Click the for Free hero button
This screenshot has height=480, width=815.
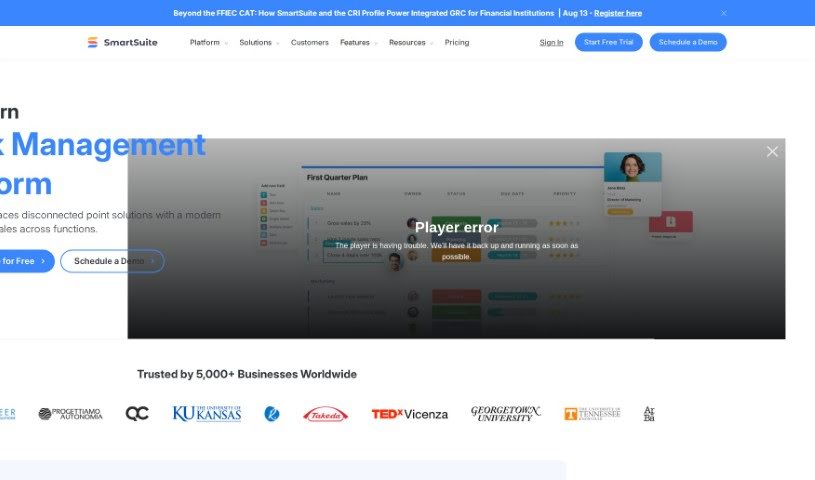[26, 261]
